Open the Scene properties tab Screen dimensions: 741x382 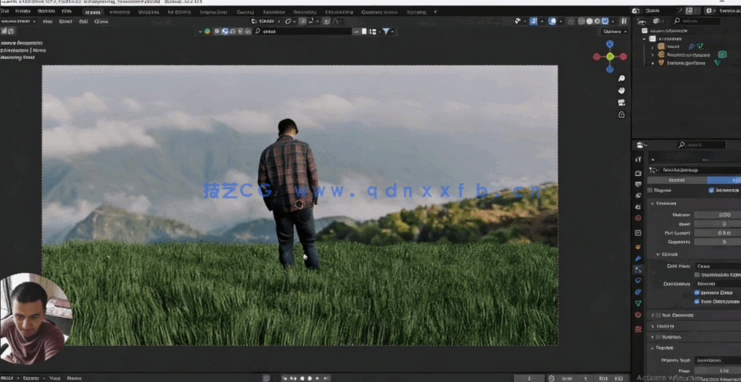(638, 207)
